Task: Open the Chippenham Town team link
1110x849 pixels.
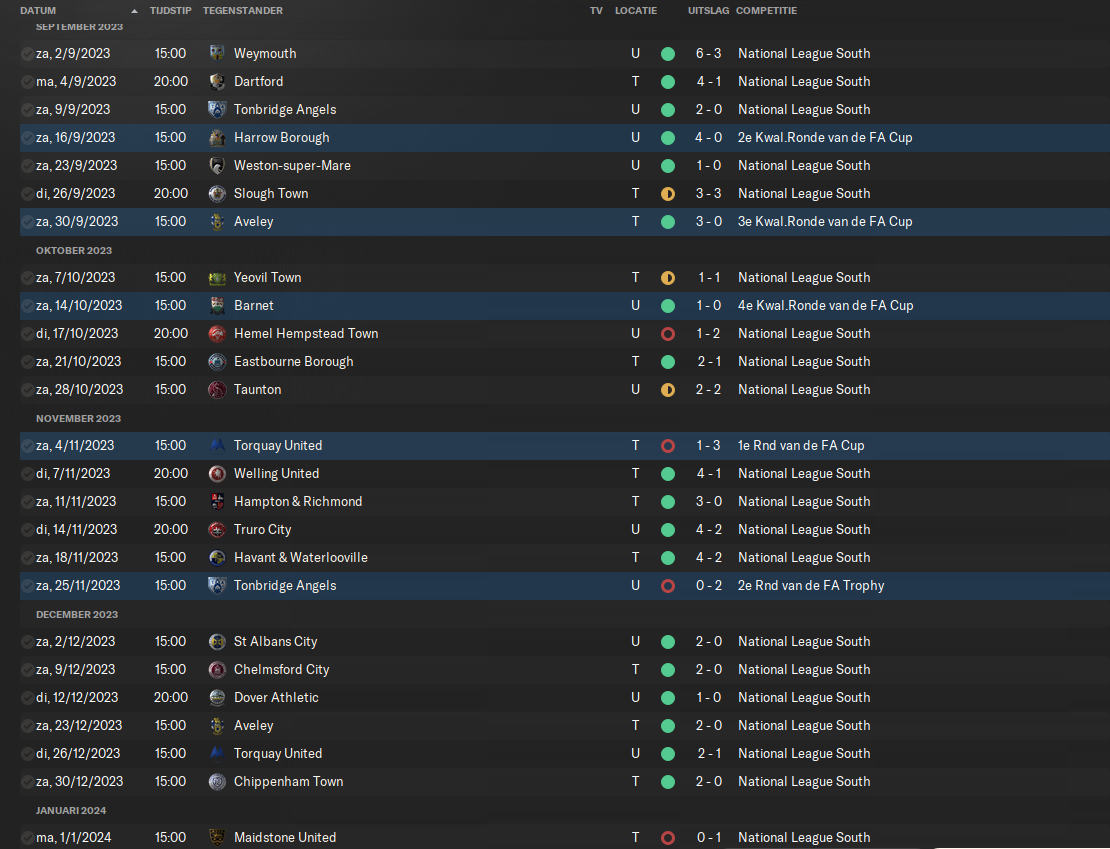Action: [288, 782]
